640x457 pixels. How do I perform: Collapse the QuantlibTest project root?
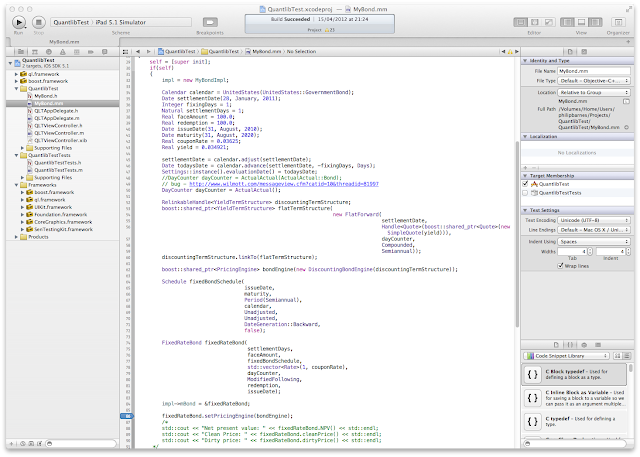click(11, 63)
